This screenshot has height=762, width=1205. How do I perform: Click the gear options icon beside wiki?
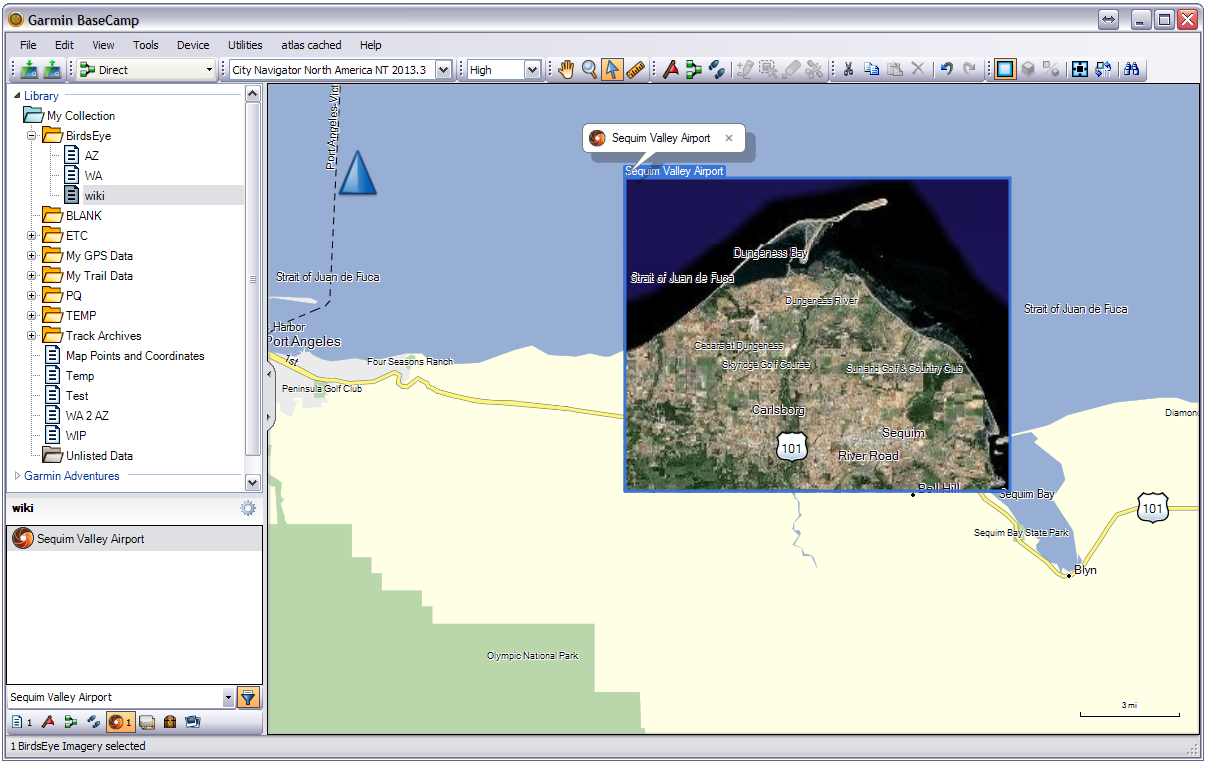248,508
